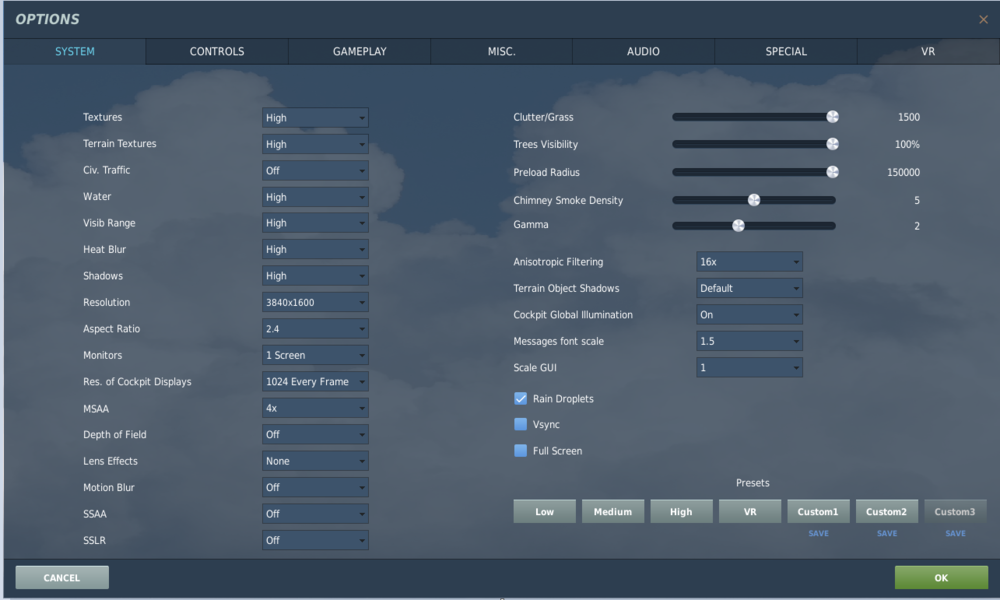Open the Monitors dropdown
Image resolution: width=1000 pixels, height=600 pixels.
[x=315, y=355]
